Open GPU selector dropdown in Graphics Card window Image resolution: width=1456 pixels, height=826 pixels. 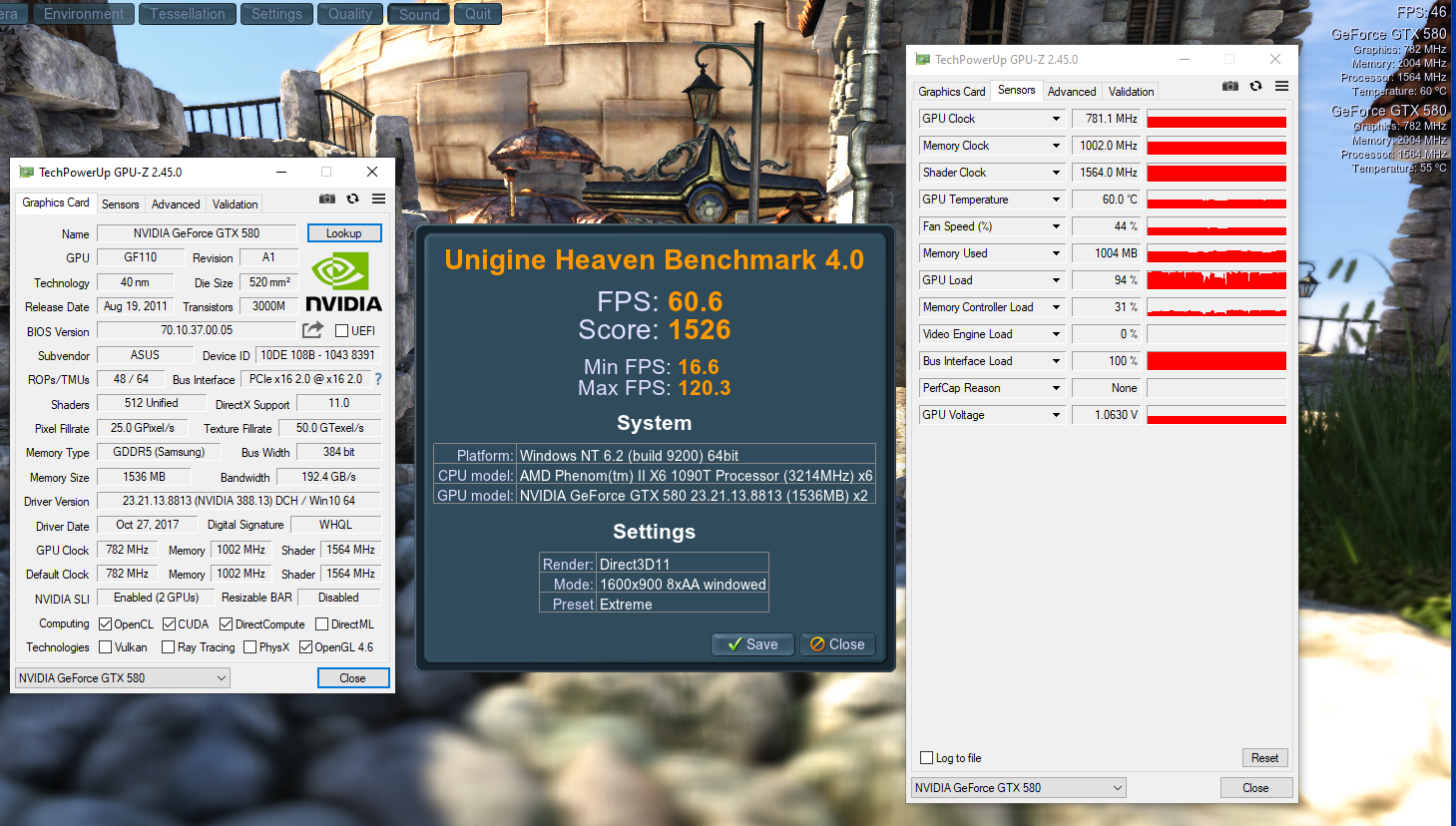pyautogui.click(x=123, y=678)
